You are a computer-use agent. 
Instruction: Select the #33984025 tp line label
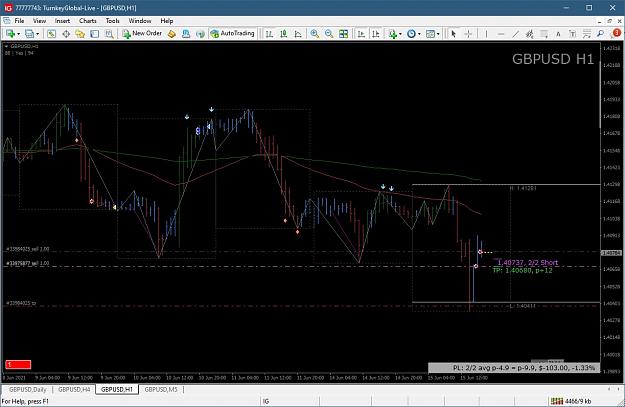pyautogui.click(x=21, y=303)
